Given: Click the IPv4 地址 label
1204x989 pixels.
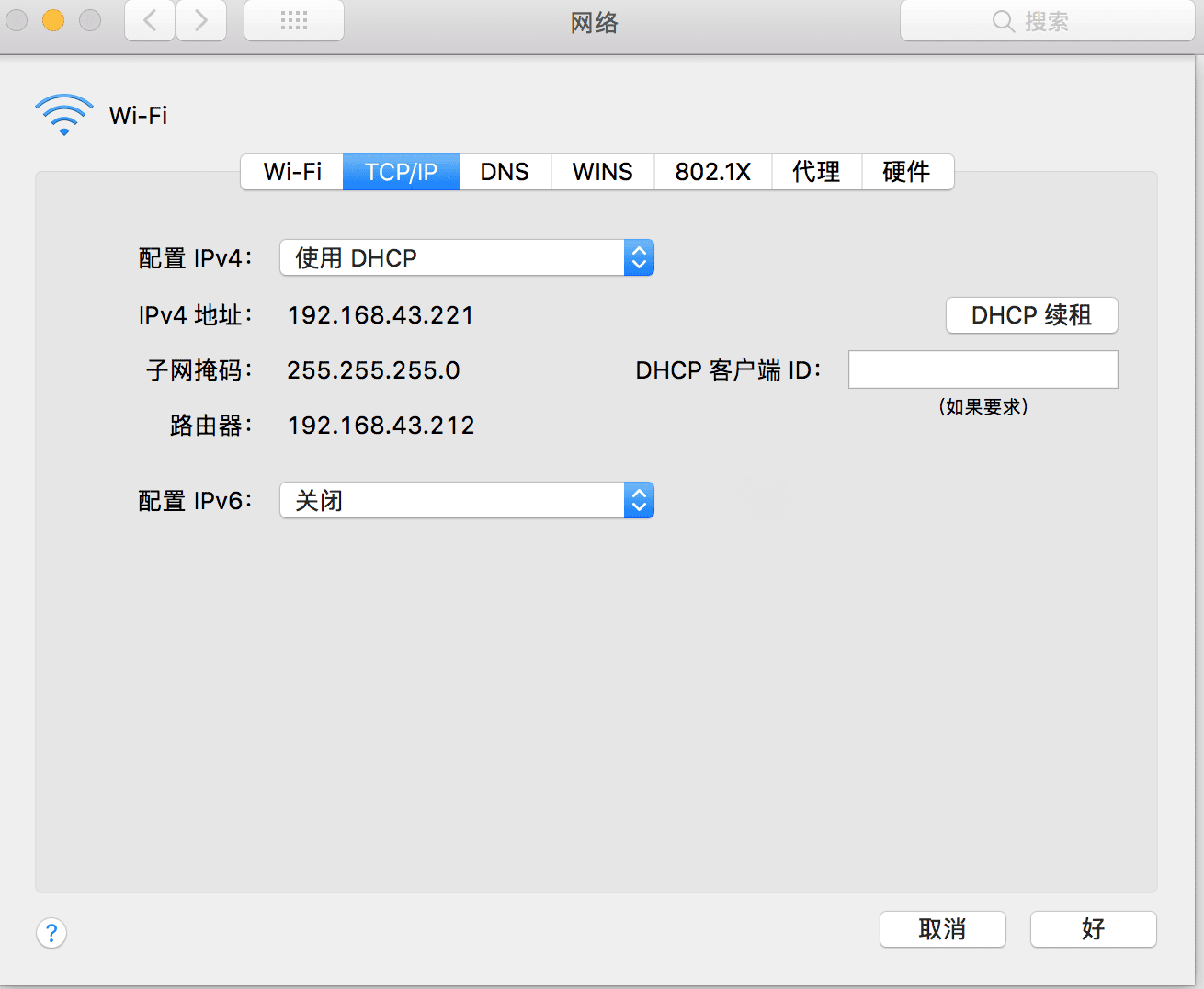Looking at the screenshot, I should coord(196,315).
